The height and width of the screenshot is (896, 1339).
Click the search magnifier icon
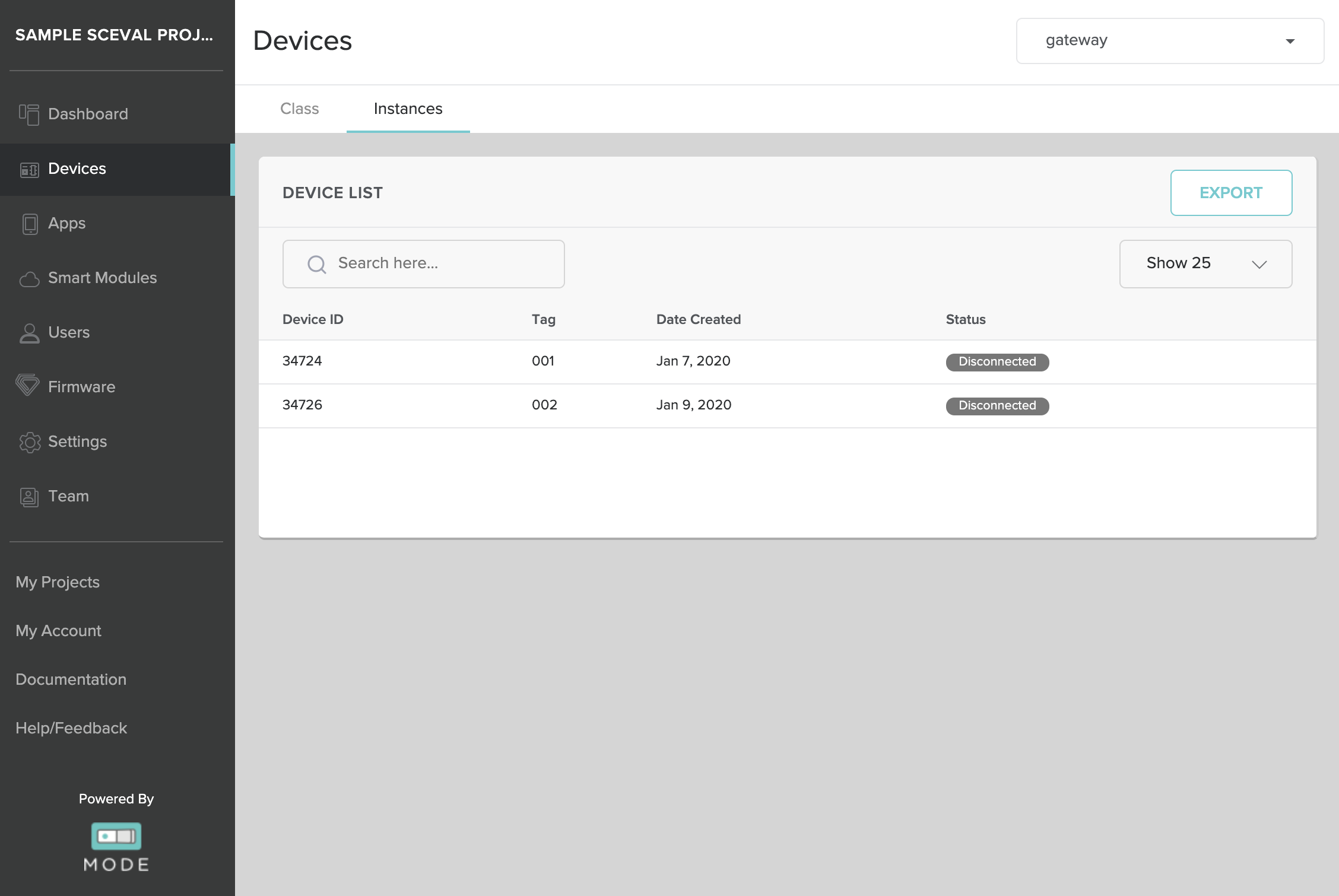click(317, 264)
